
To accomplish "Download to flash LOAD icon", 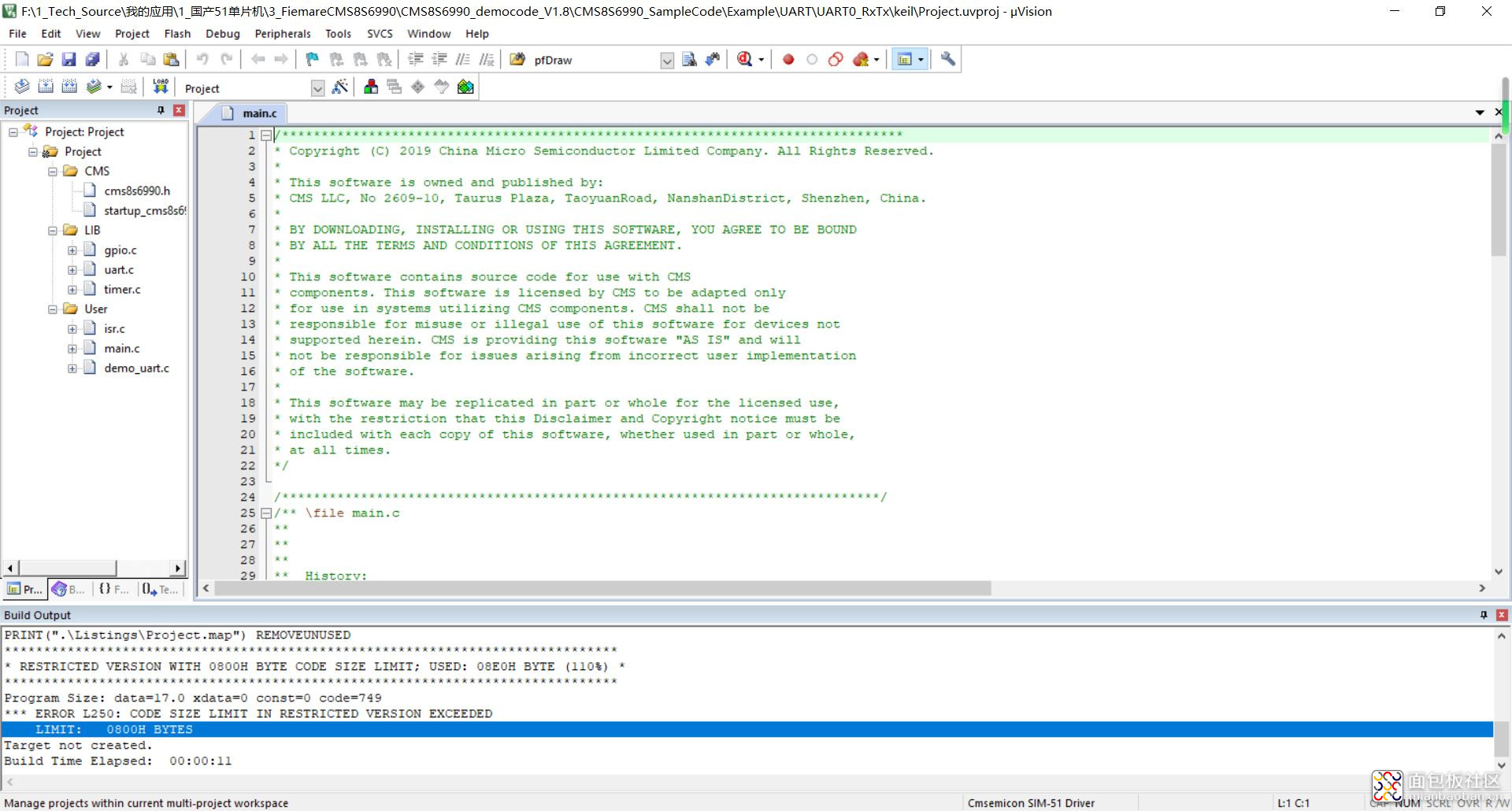I will tap(161, 87).
